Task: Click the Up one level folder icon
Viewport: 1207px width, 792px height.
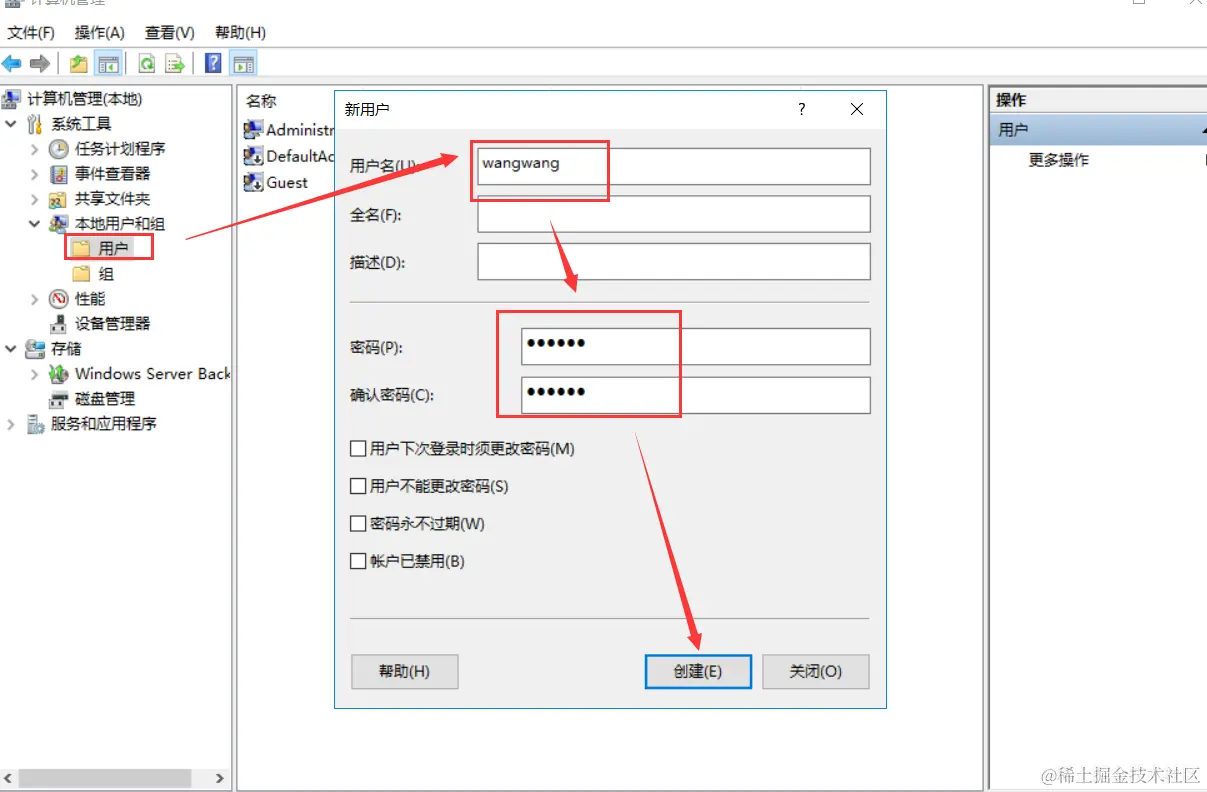Action: coord(79,64)
